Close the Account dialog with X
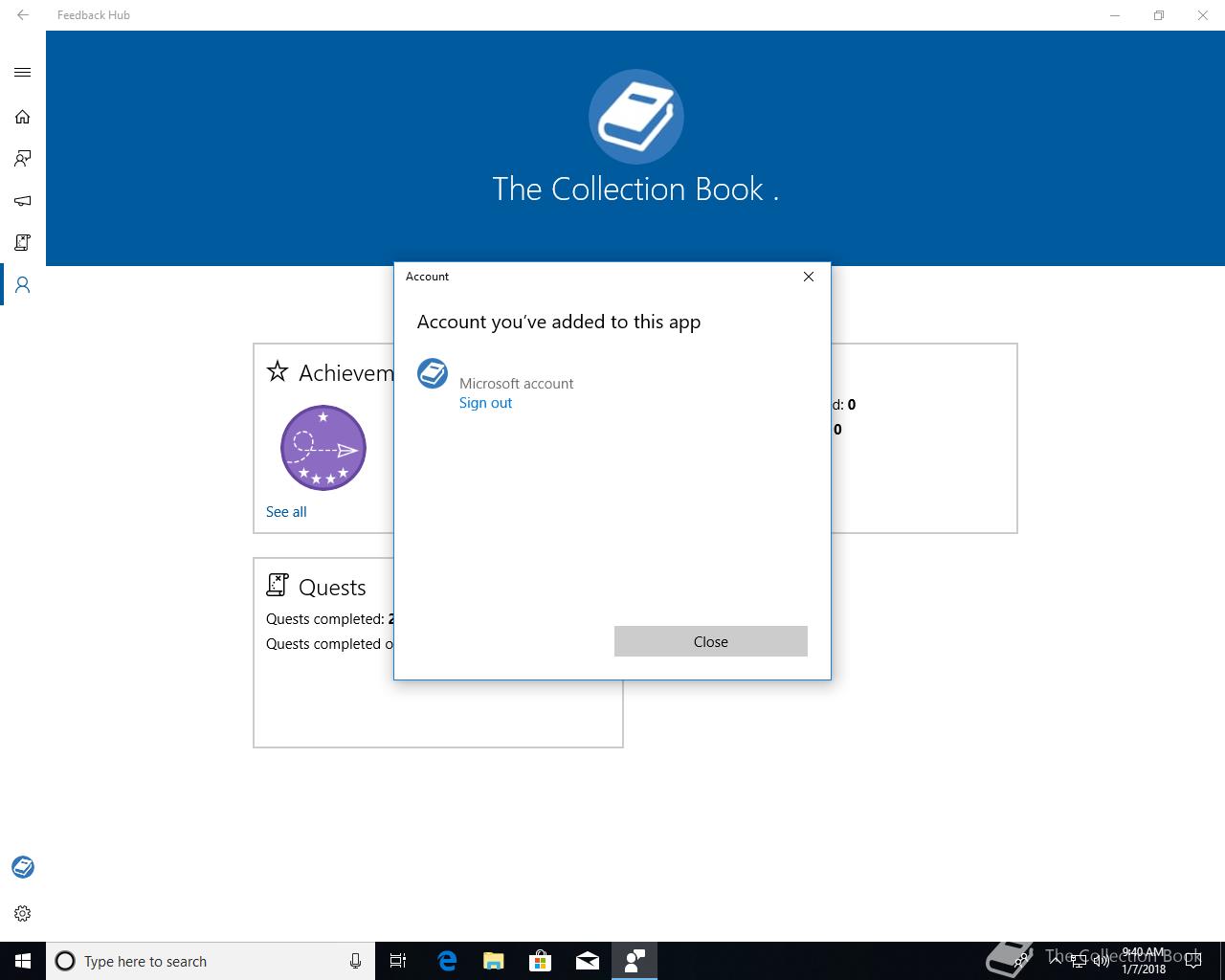This screenshot has width=1225, height=980. [809, 277]
